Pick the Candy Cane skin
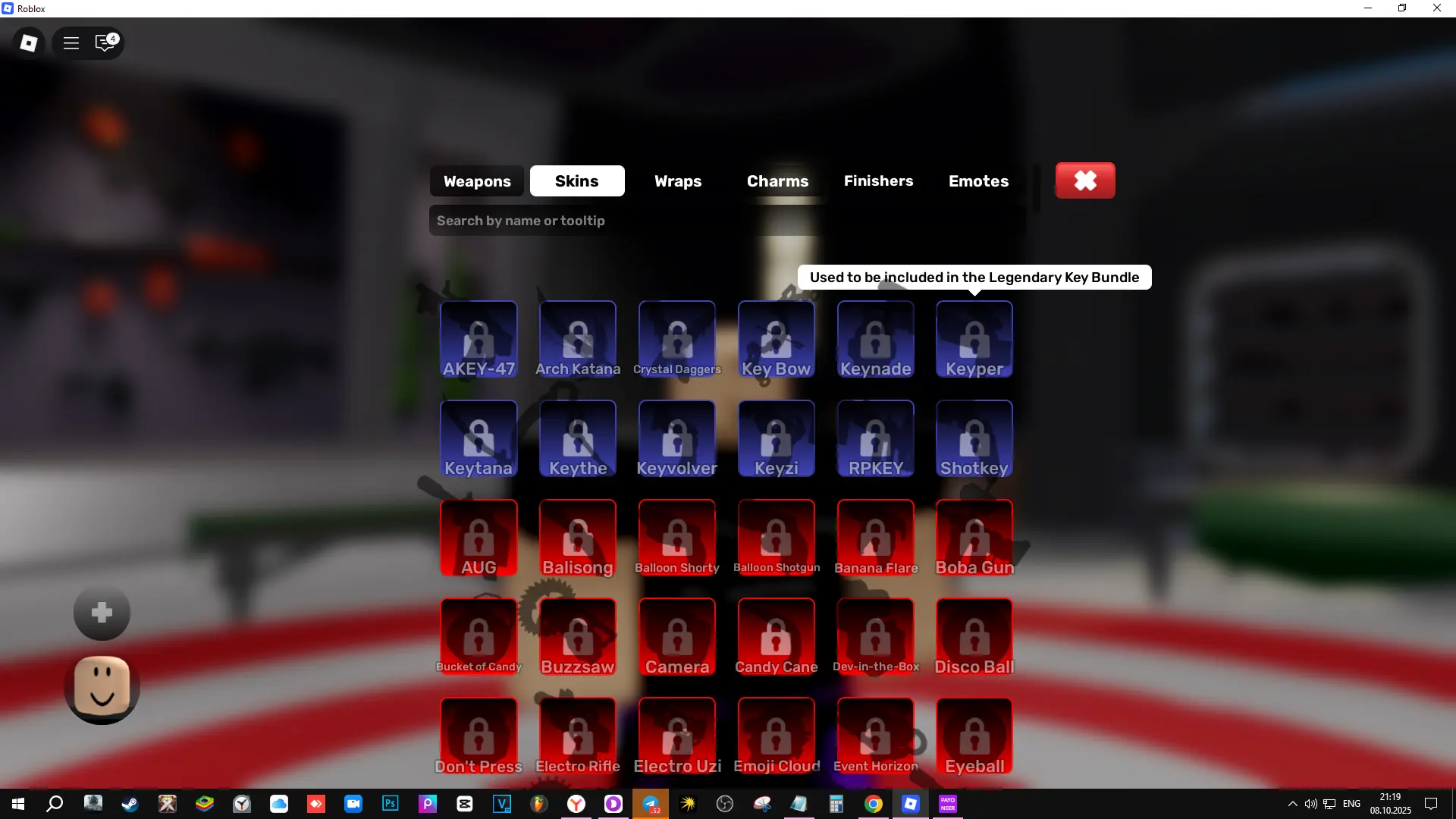This screenshot has width=1456, height=819. (776, 637)
